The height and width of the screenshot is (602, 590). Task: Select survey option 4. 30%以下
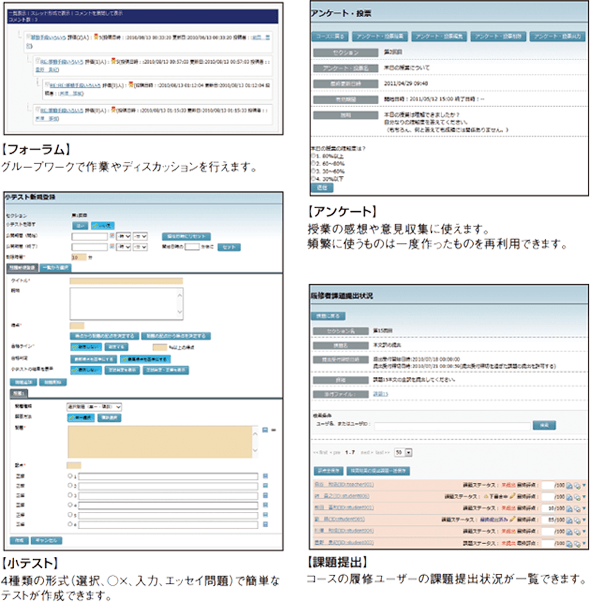click(314, 179)
